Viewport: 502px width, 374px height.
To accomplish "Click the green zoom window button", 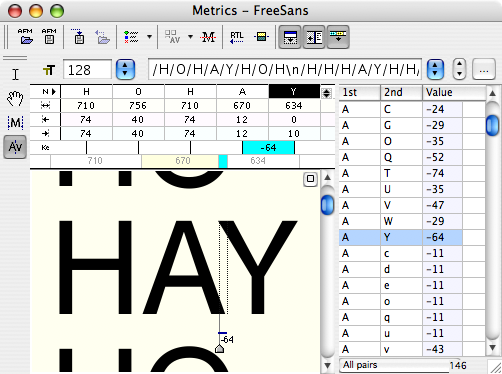I will coord(57,11).
